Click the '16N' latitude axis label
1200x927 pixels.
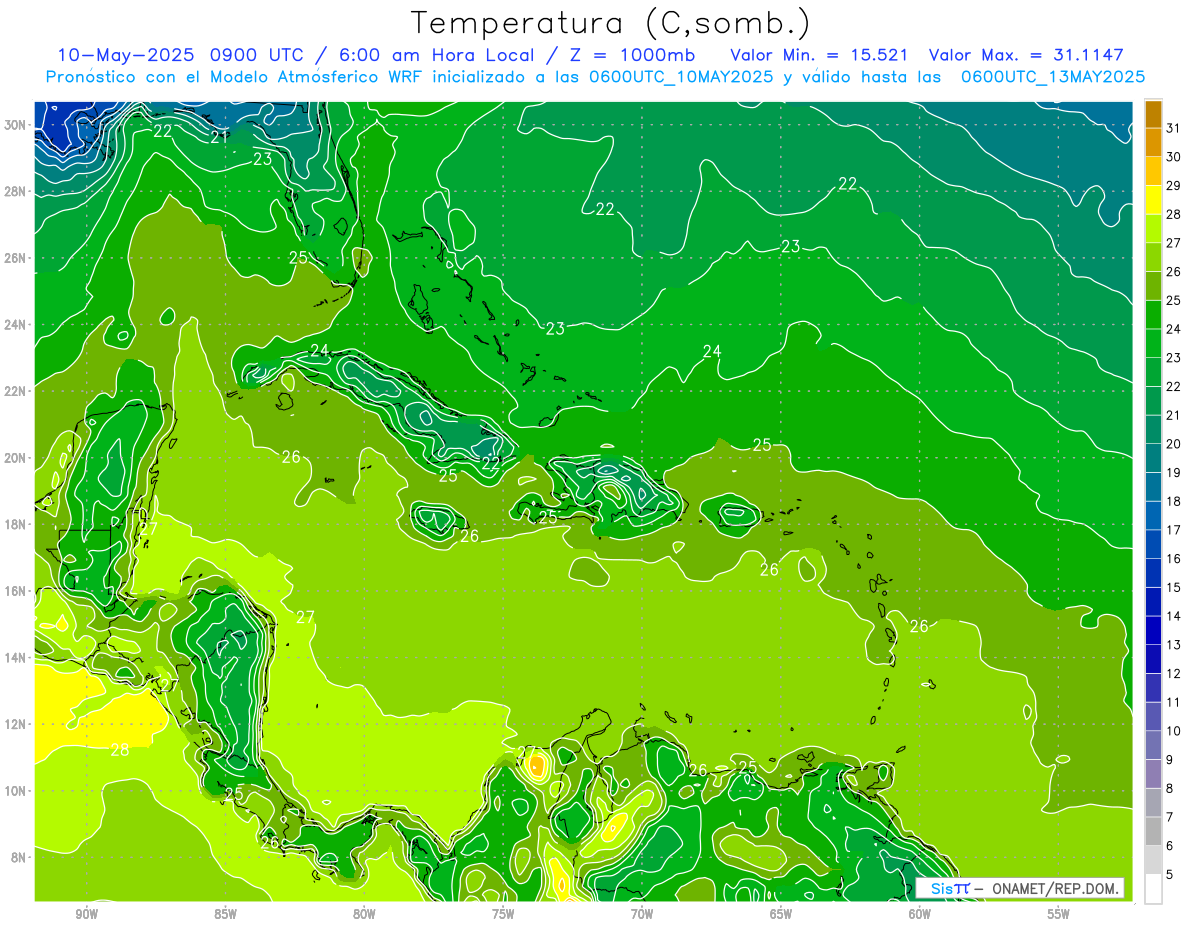[15, 591]
